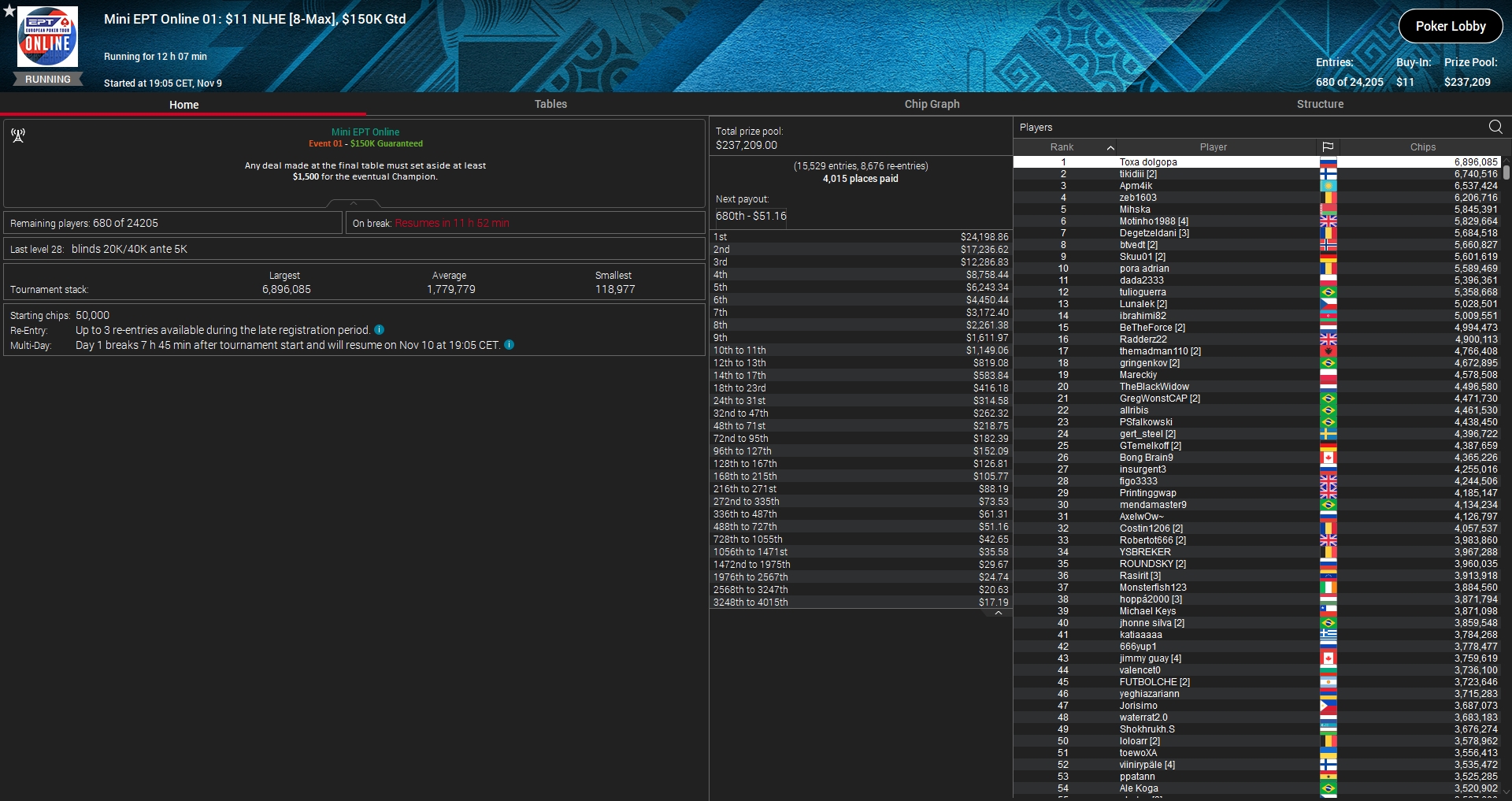Viewport: 1512px width, 801px height.
Task: Select player row zeb1603
Action: pos(1257,198)
